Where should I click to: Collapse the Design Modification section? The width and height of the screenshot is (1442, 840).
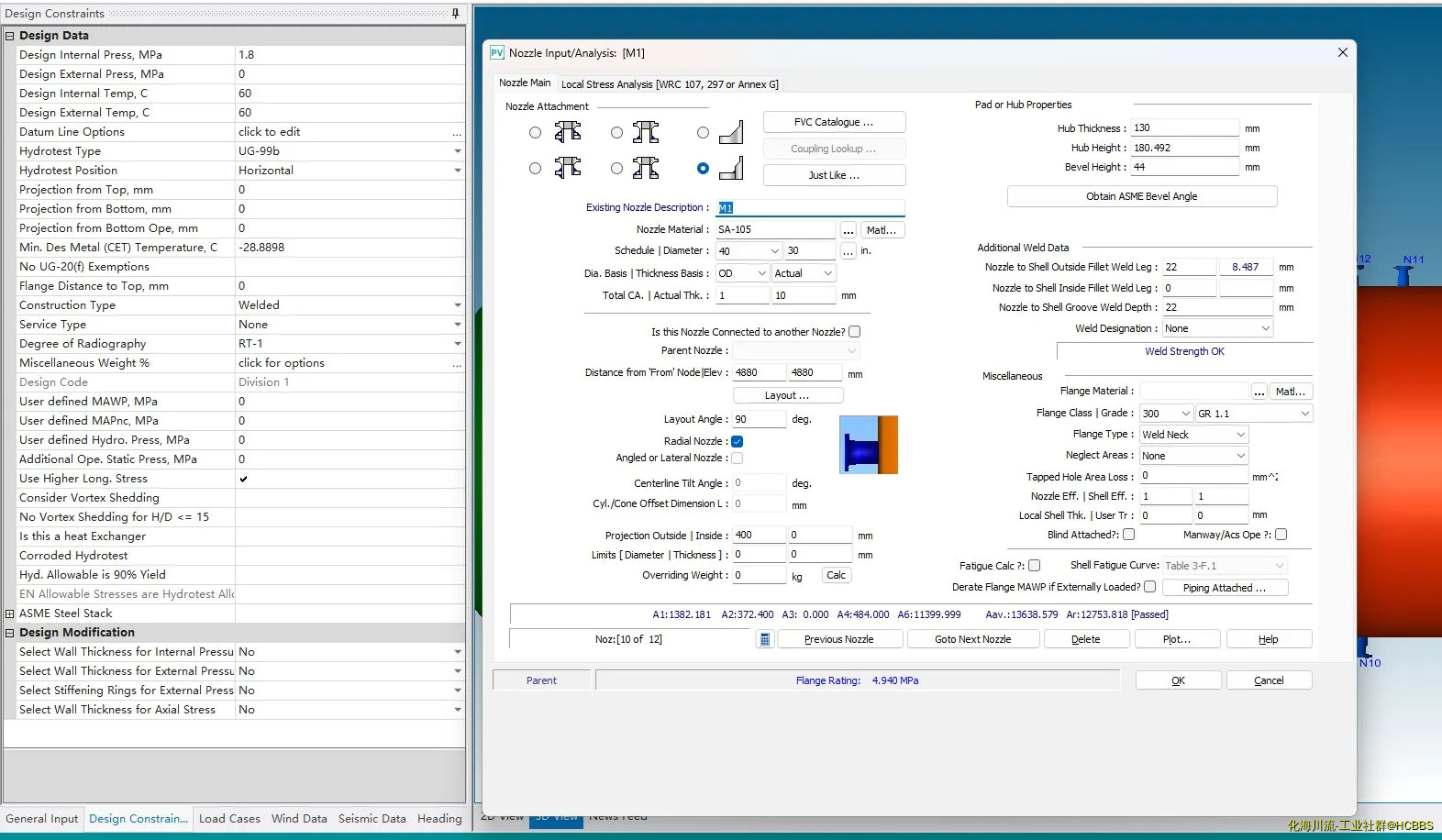click(x=10, y=633)
